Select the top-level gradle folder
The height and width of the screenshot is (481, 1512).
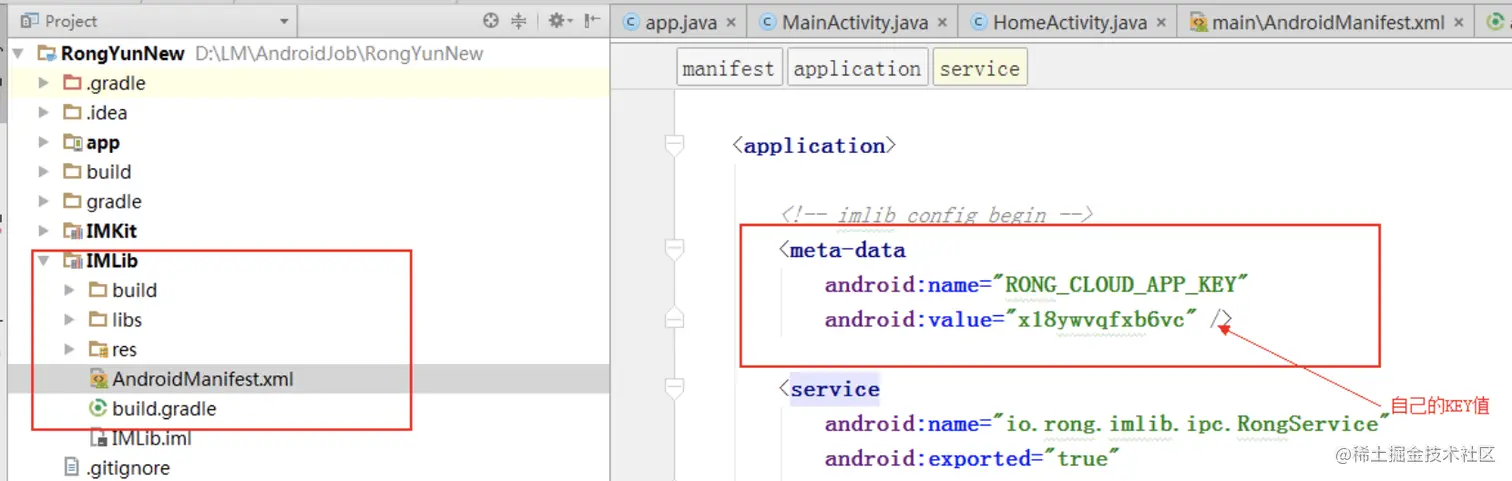113,201
